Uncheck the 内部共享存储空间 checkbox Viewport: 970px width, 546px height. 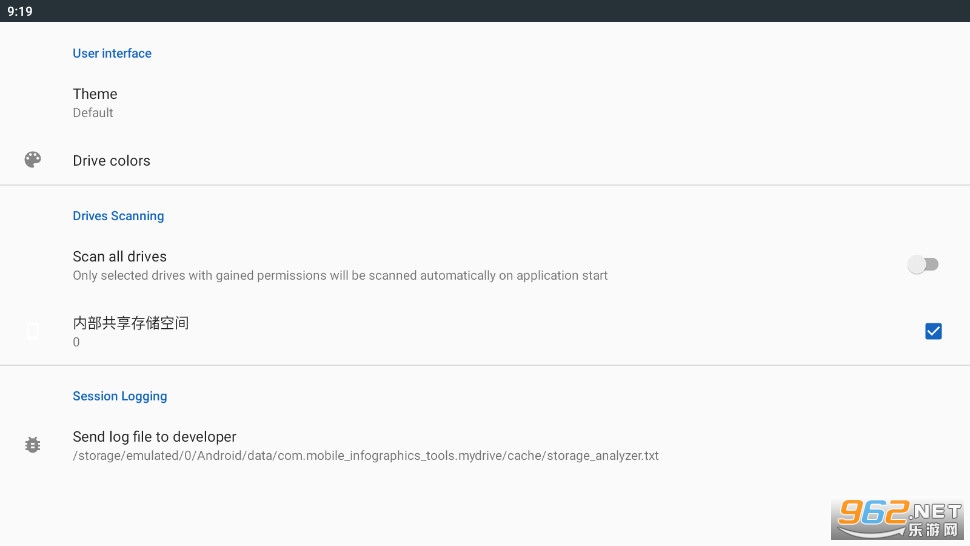point(933,331)
